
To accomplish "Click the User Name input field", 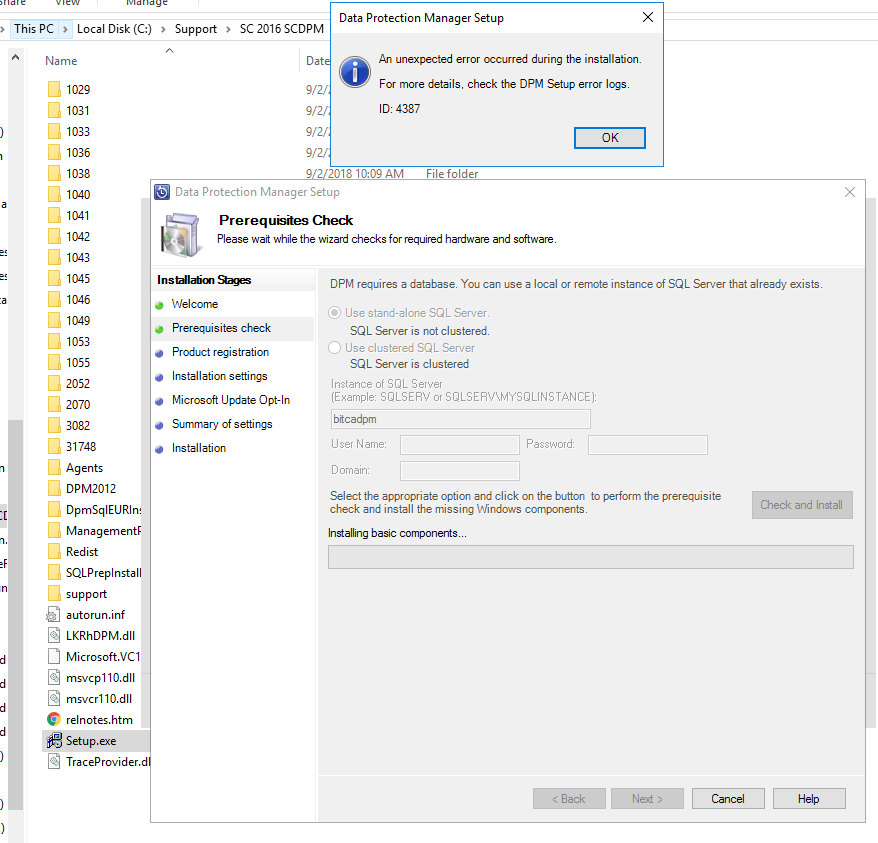I will [460, 445].
